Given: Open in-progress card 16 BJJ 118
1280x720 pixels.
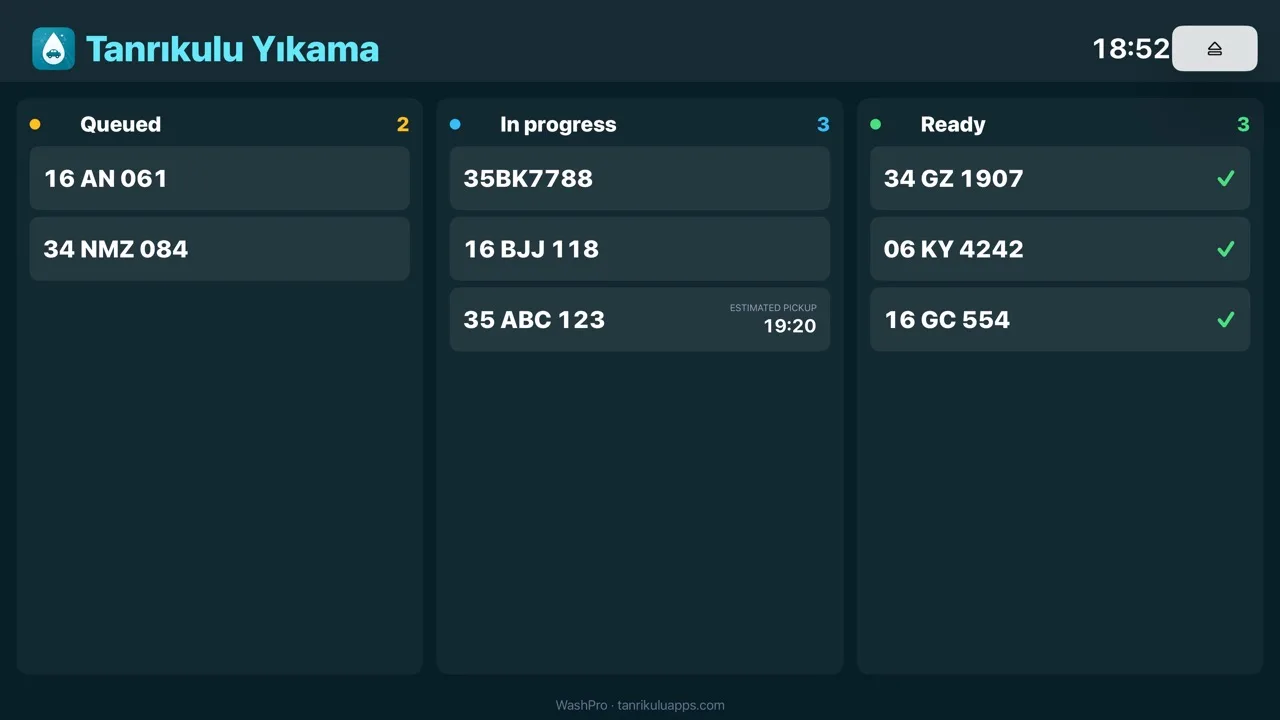Looking at the screenshot, I should (x=640, y=249).
